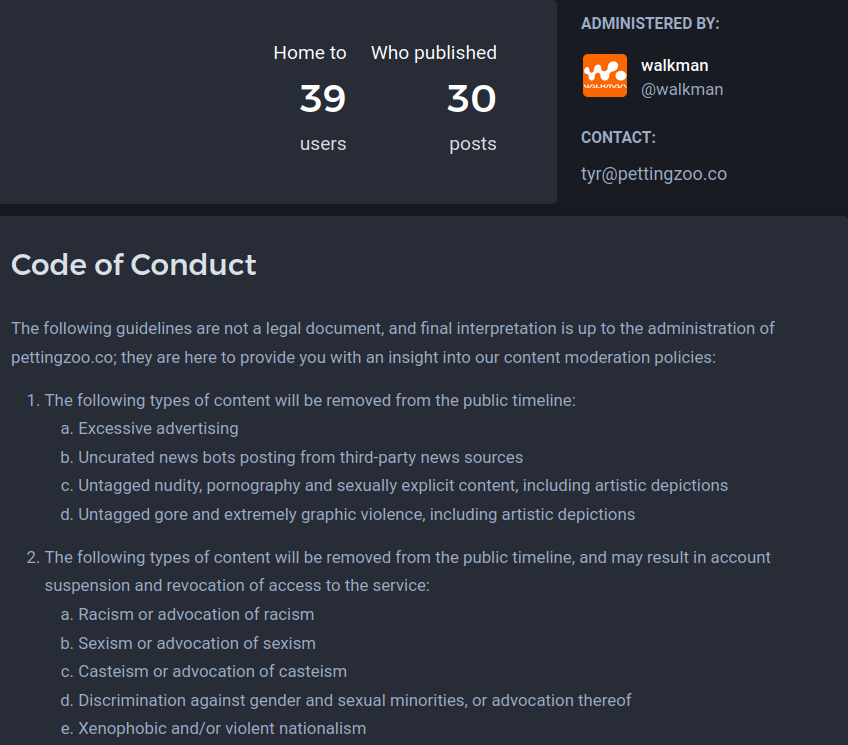Screen dimensions: 848x745
Task: Click the 39 users count
Action: click(x=322, y=99)
